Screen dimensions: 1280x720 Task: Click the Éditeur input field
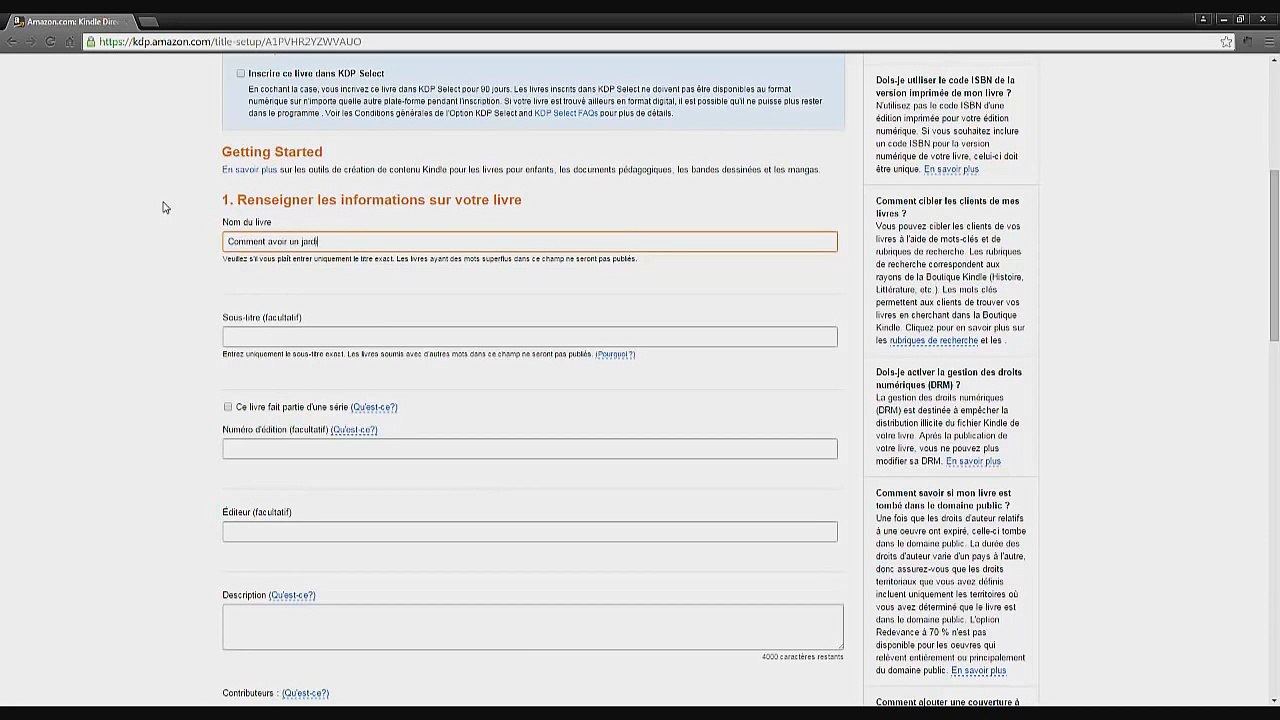pyautogui.click(x=530, y=532)
